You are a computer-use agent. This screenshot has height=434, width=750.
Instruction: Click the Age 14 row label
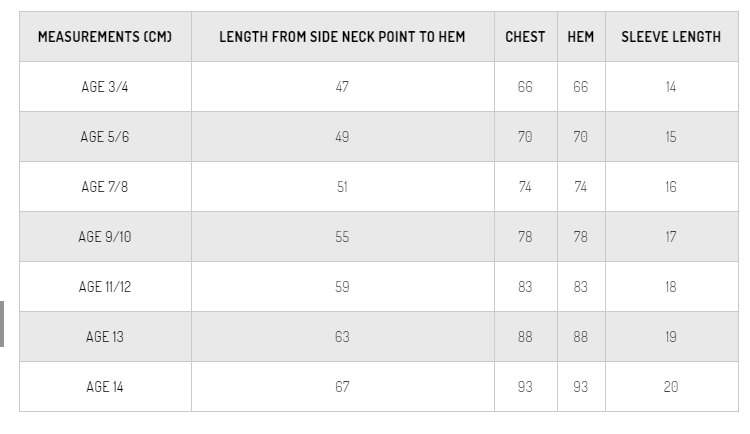coord(105,387)
